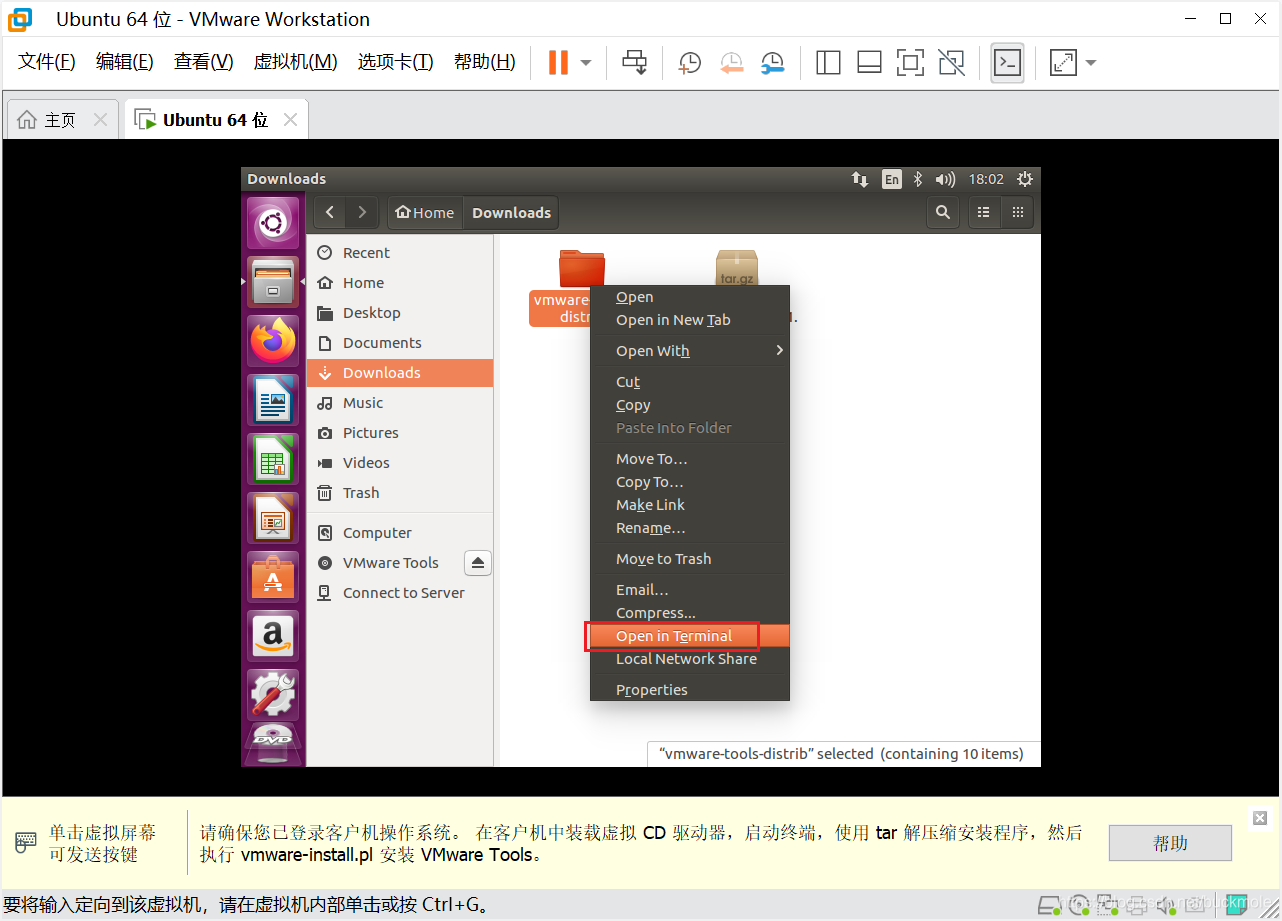
Task: Click the Ubuntu dash search launcher icon
Action: [x=273, y=223]
